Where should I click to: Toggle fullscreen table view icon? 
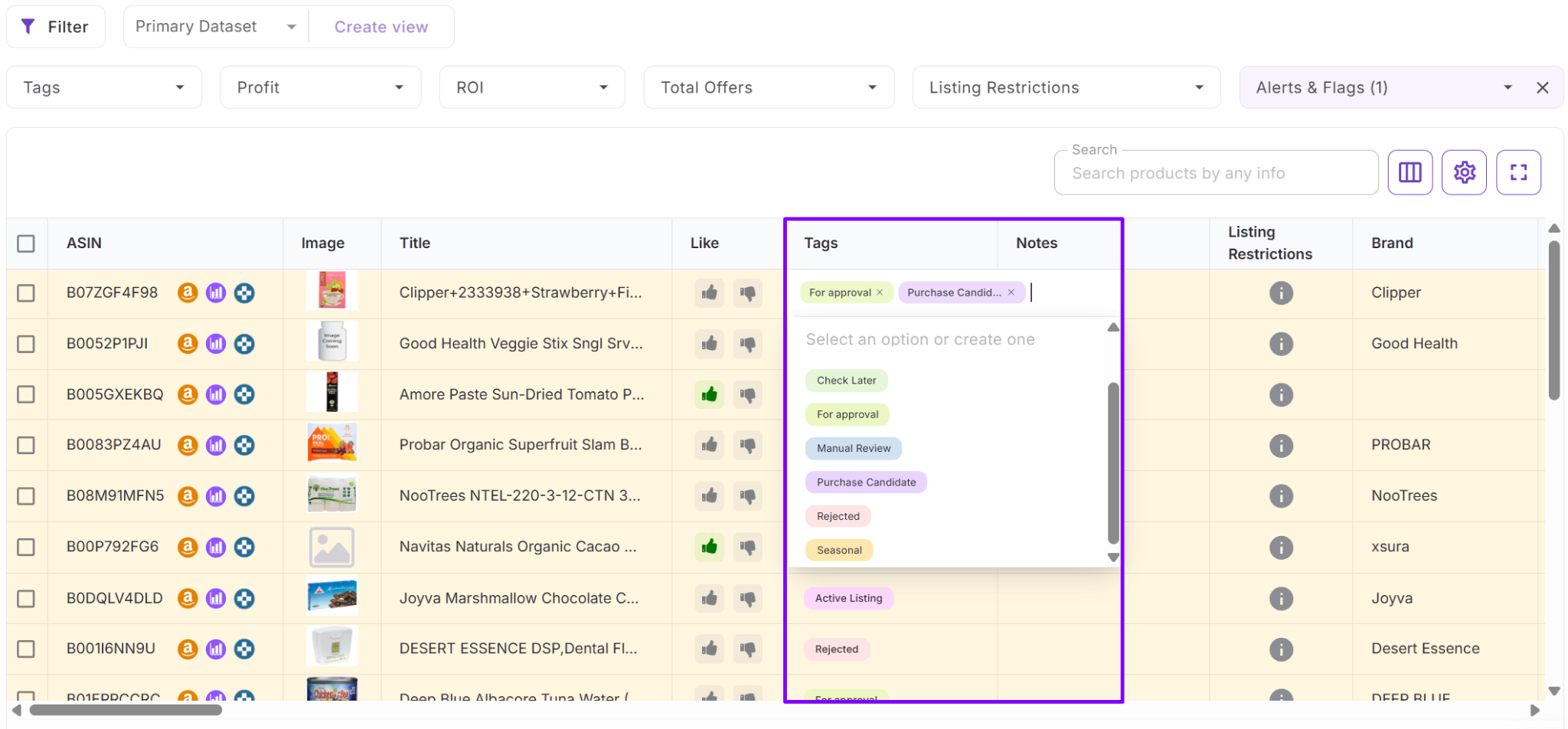1518,172
